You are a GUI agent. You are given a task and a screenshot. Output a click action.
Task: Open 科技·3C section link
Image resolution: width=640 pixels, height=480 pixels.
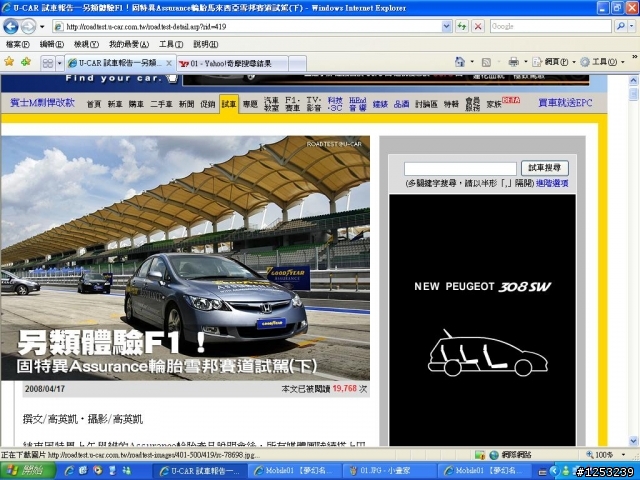pos(335,104)
